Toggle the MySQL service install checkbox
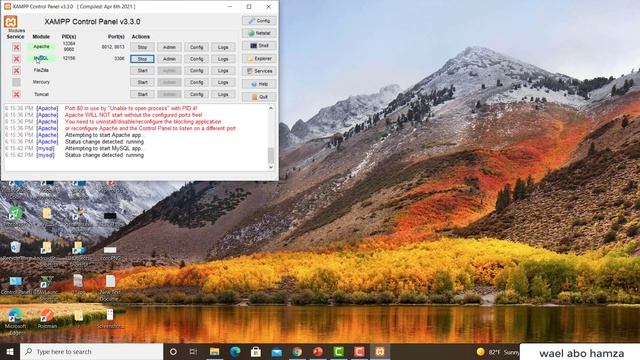Screen dimensions: 640x360 pos(16,59)
